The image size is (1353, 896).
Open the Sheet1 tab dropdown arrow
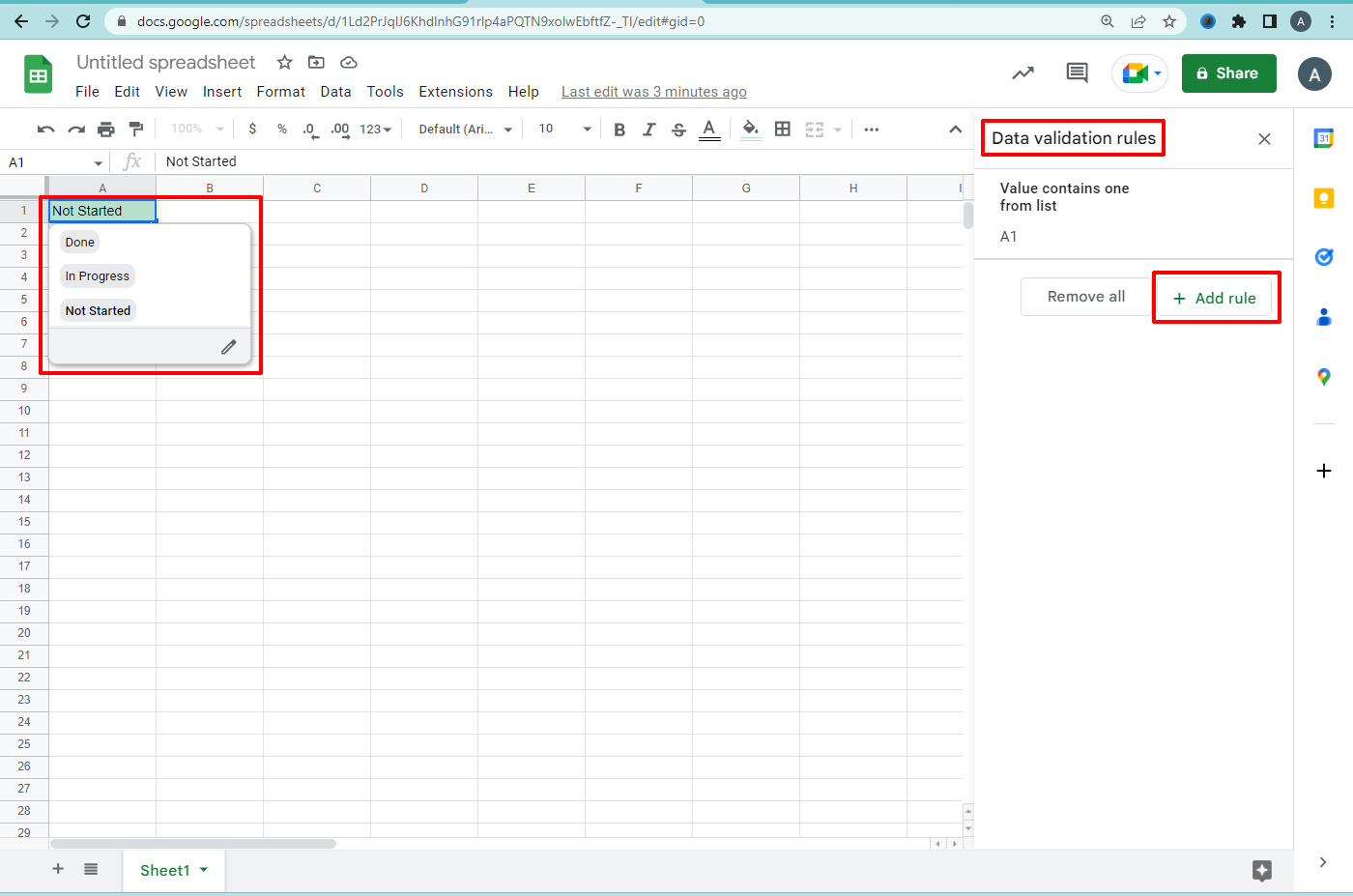pyautogui.click(x=204, y=870)
